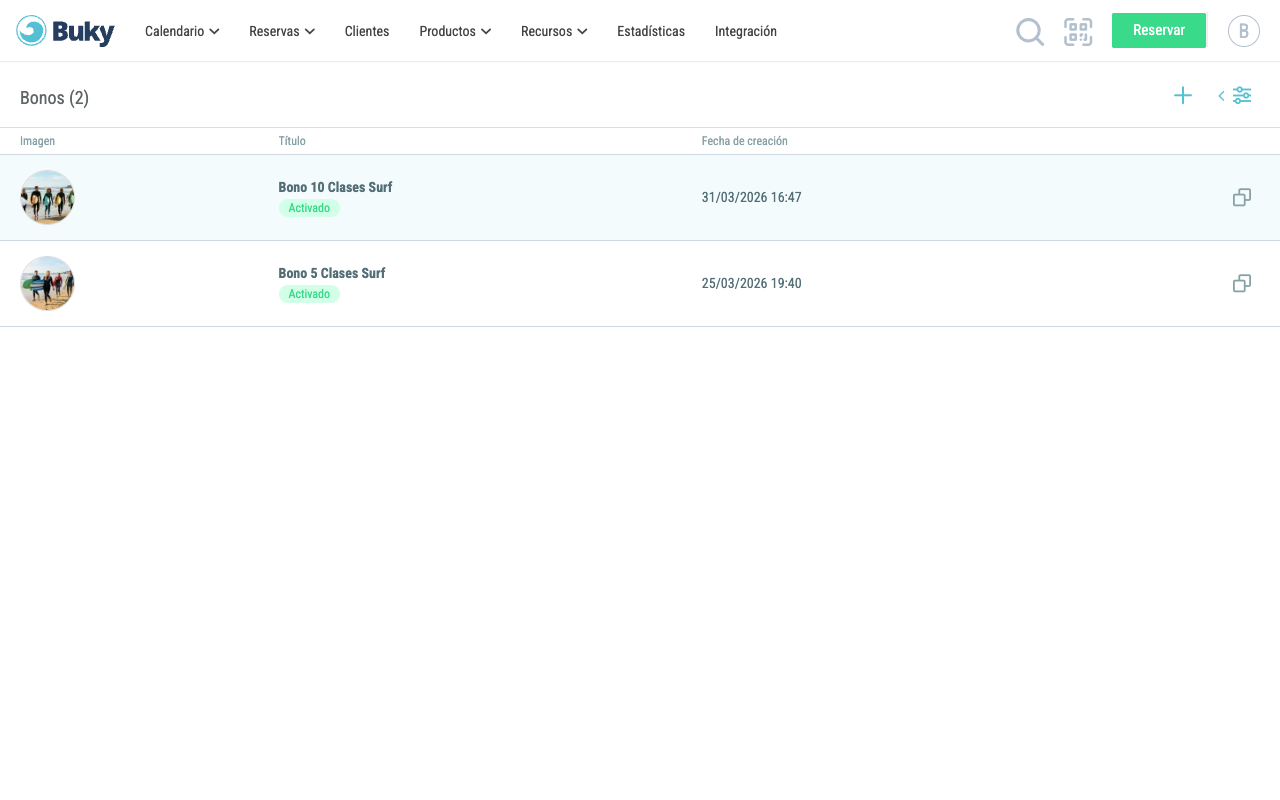Duplicate Bono 5 Clases Surf
1280x800 pixels.
pos(1242,284)
